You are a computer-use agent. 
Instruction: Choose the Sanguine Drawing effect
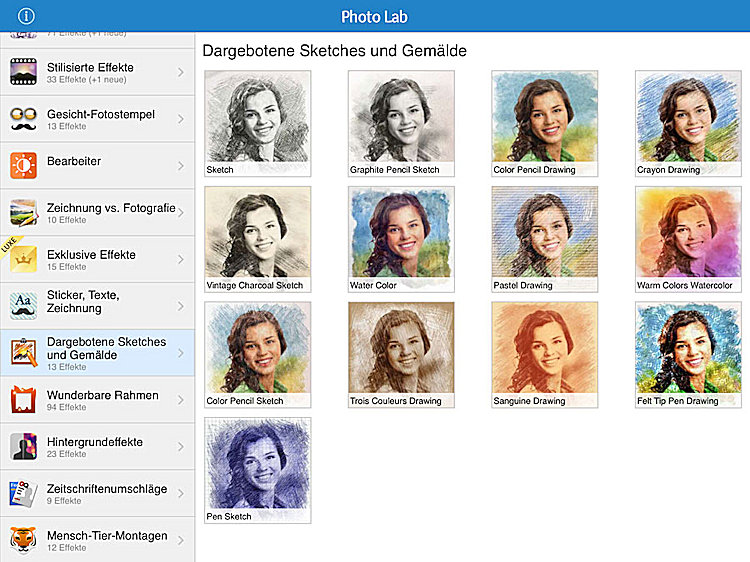point(545,354)
